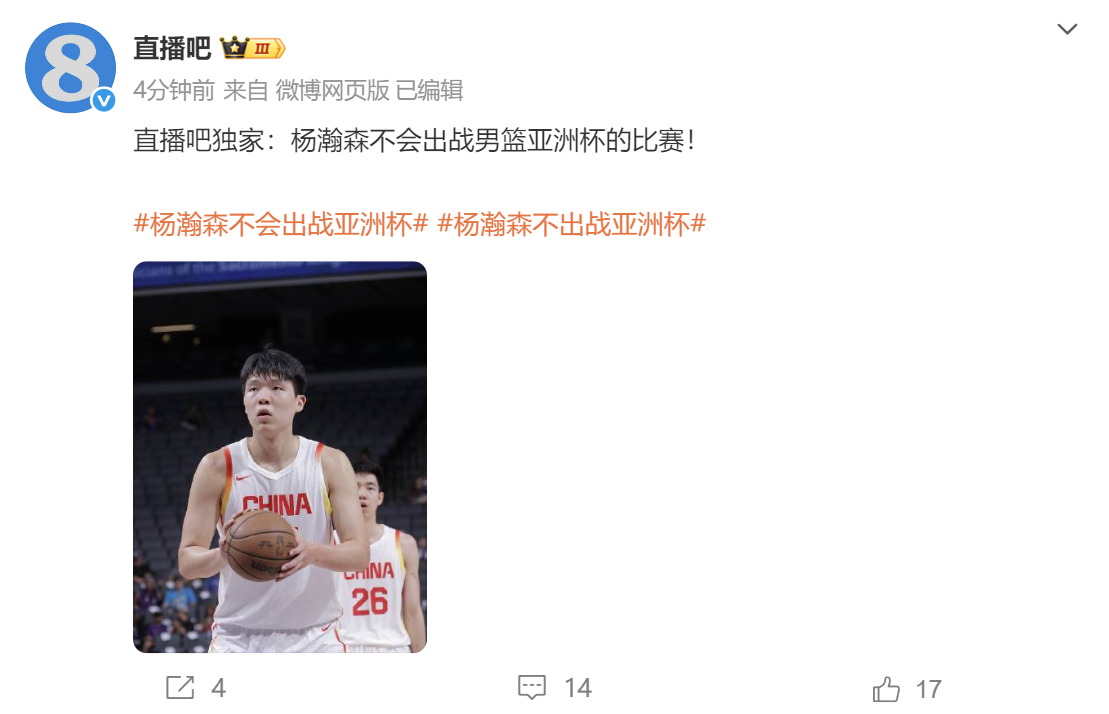Screen dimensions: 1109x714
Task: Click the 微博网页版 source link
Action: [x=332, y=90]
